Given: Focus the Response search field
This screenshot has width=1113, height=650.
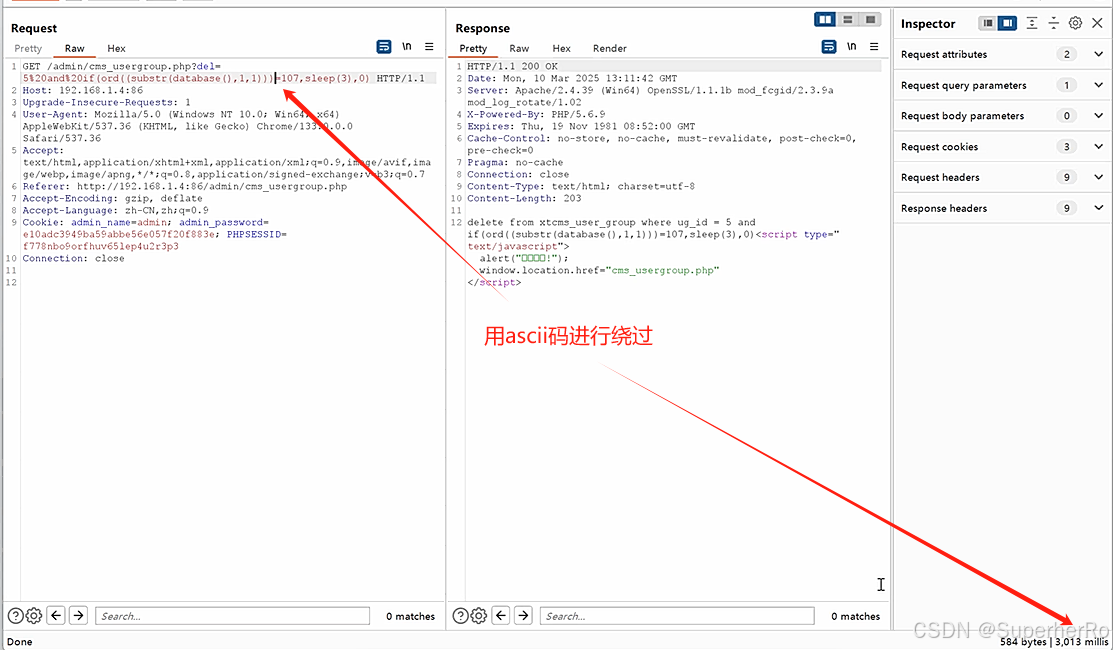Looking at the screenshot, I should pyautogui.click(x=677, y=616).
